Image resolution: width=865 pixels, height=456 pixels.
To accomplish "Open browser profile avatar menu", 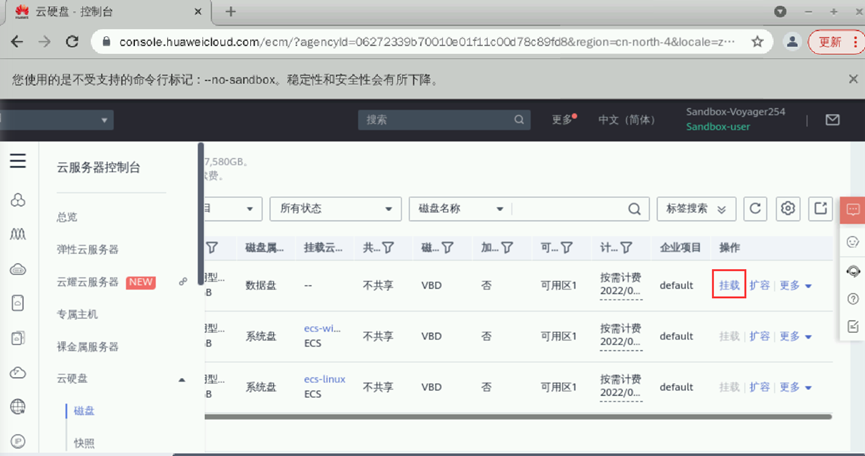I will pos(792,42).
